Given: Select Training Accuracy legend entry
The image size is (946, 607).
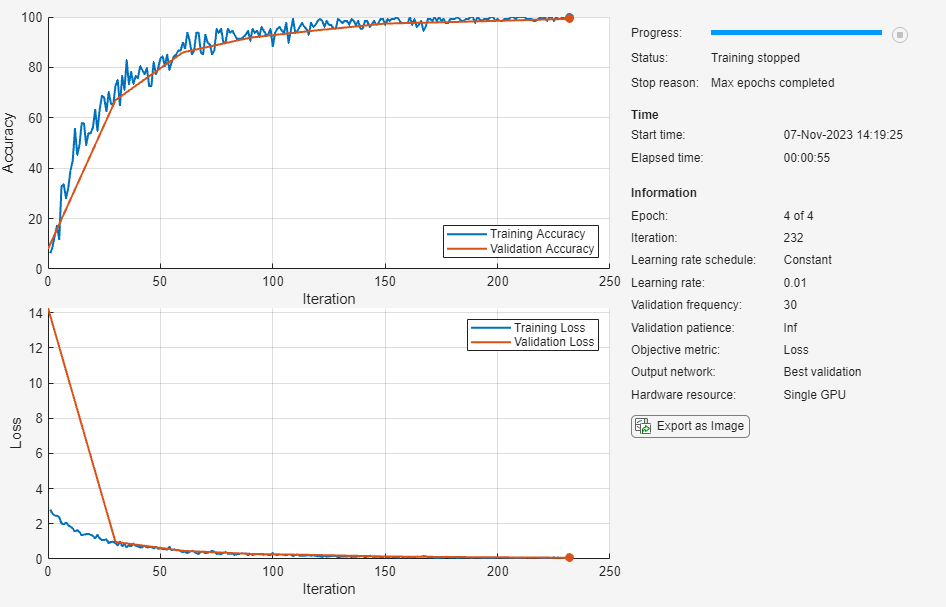Looking at the screenshot, I should (536, 234).
